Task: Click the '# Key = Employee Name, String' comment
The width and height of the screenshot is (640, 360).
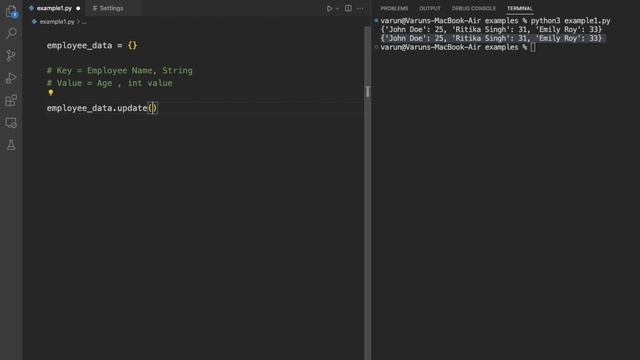Action: pyautogui.click(x=120, y=71)
